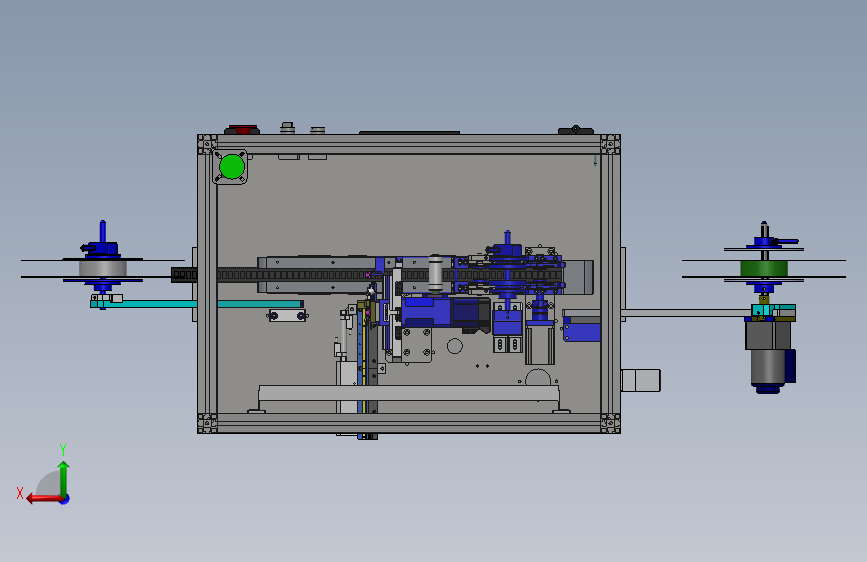Select the green fan in cabinet corner
This screenshot has width=867, height=562.
tap(232, 166)
